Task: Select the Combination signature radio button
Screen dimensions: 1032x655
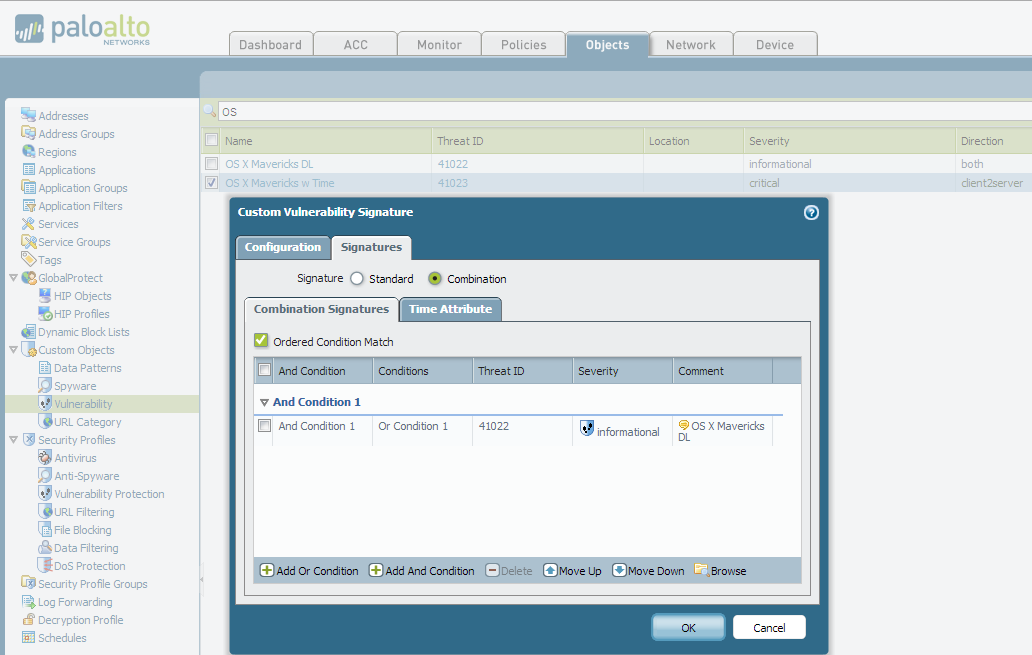Action: click(x=434, y=278)
